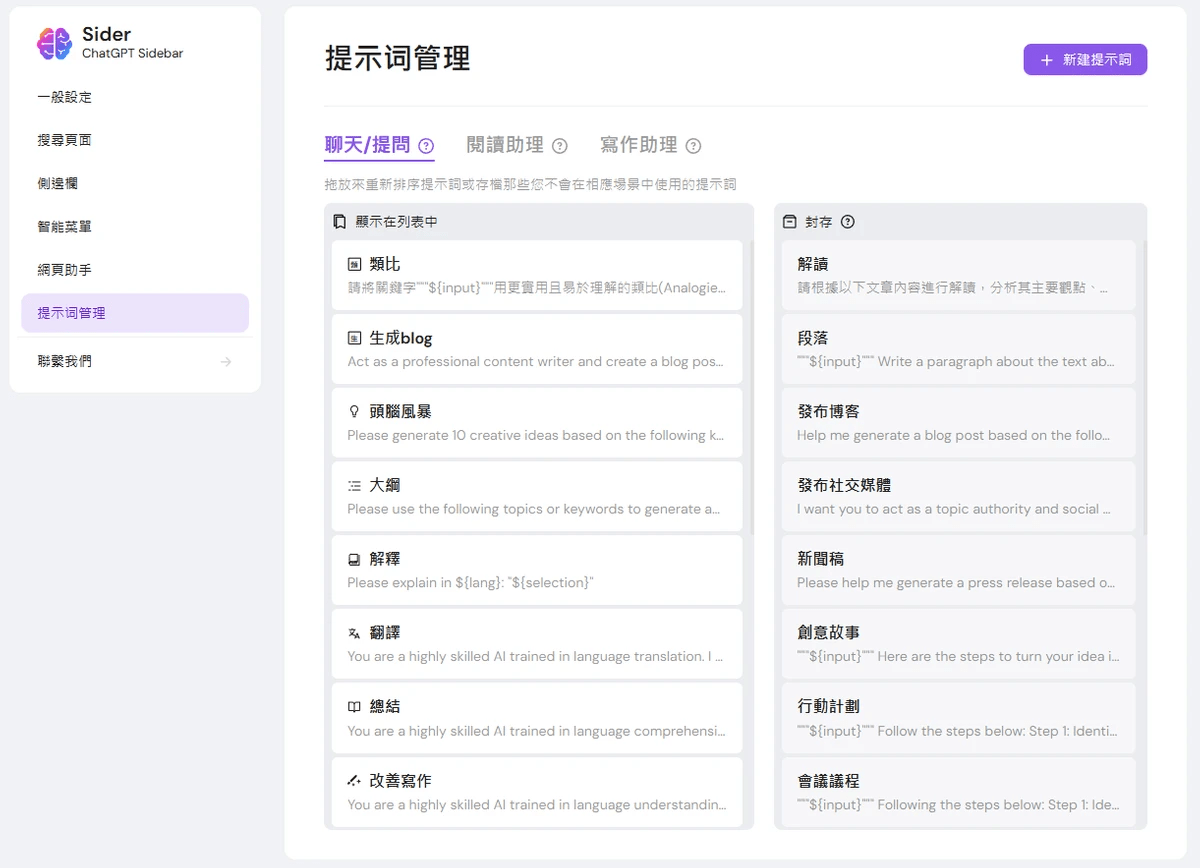Open the help icon next to 寫作助理
Viewport: 1200px width, 868px height.
click(693, 146)
